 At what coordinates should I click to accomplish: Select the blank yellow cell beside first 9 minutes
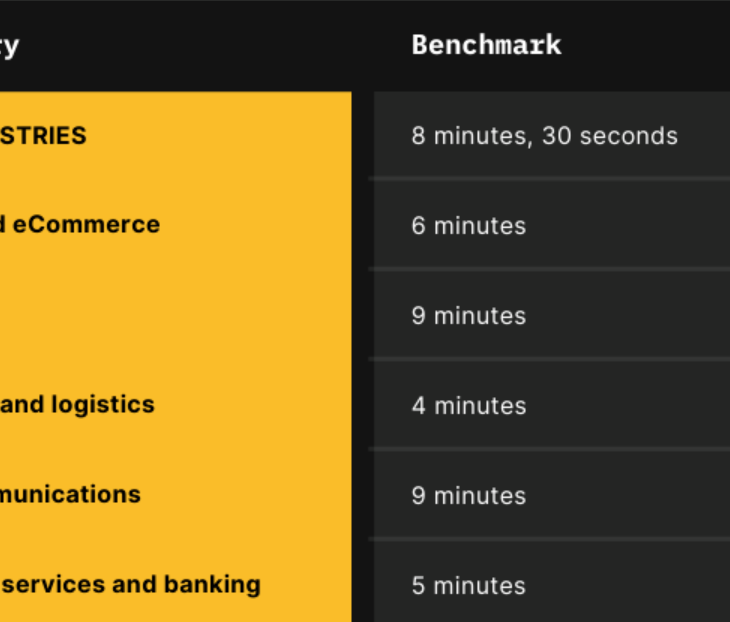176,315
